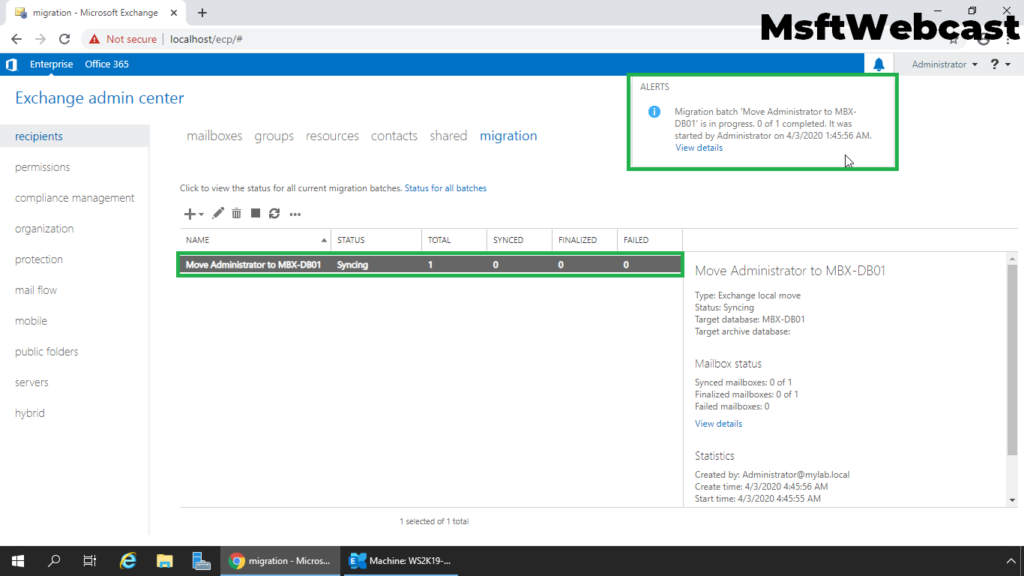Open the contacts tab
1024x576 pixels.
pos(394,136)
